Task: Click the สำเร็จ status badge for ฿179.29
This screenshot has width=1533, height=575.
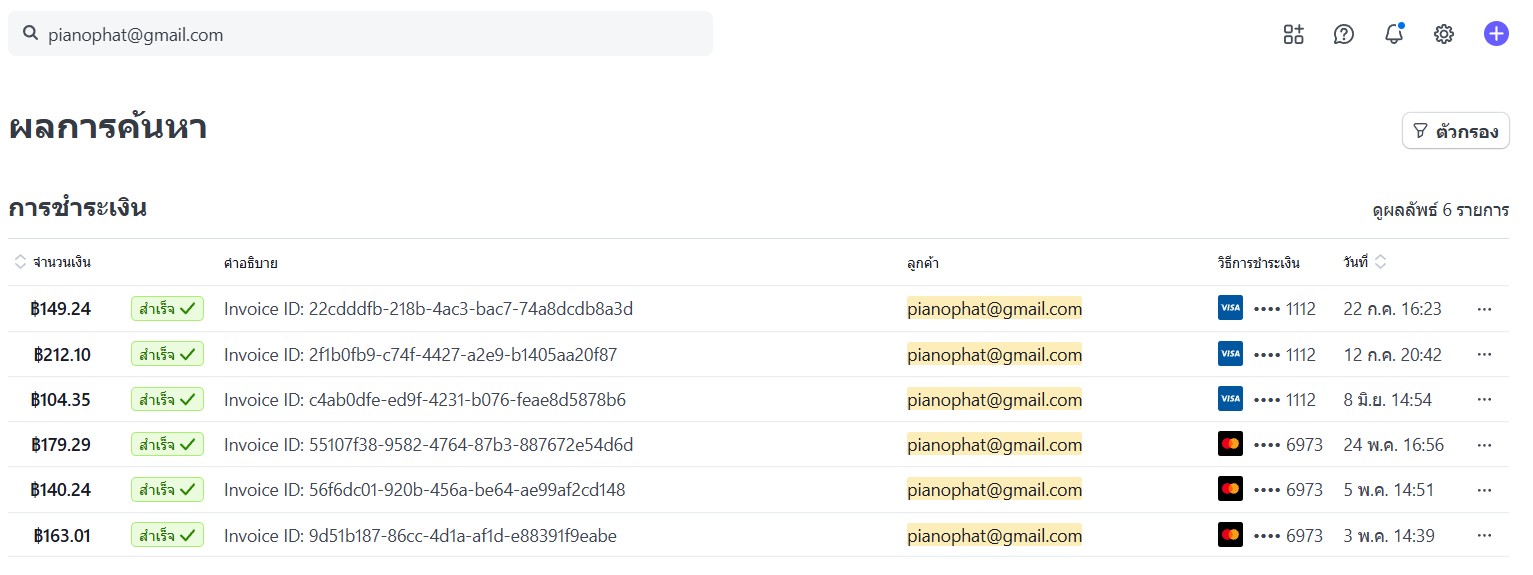Action: point(167,445)
